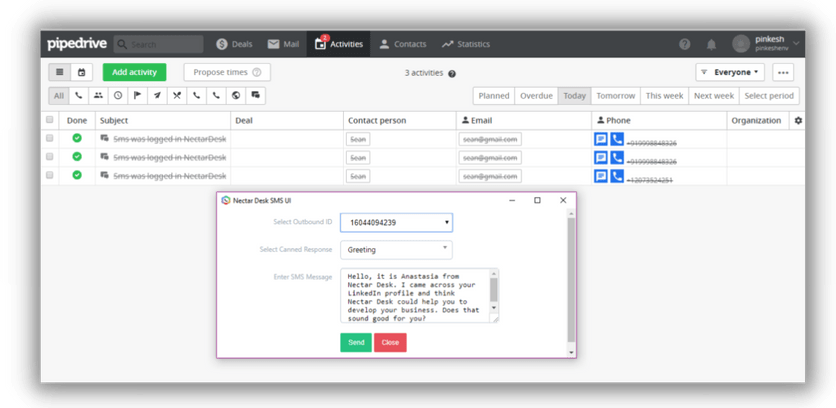Image resolution: width=836 pixels, height=408 pixels.
Task: Toggle the select-all checkbox in table header
Action: pos(50,119)
